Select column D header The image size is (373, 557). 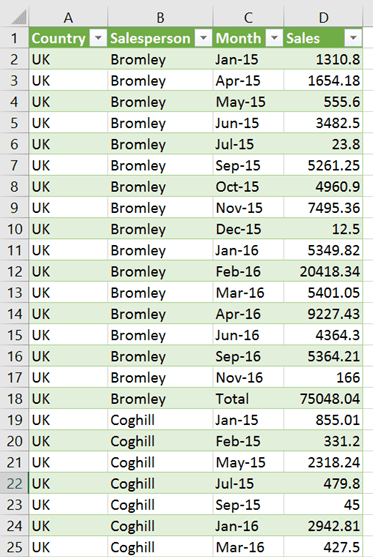pos(323,17)
